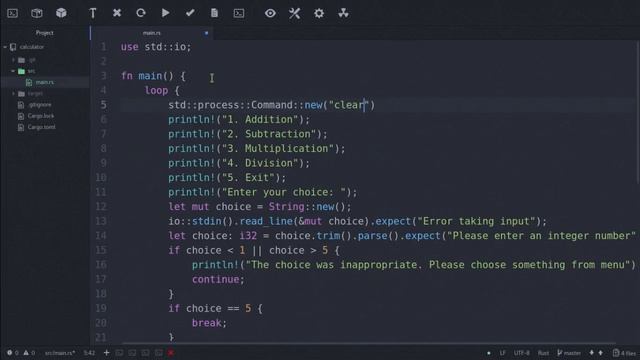The image size is (640, 360).
Task: Click the red X icon in status bar
Action: point(171,353)
